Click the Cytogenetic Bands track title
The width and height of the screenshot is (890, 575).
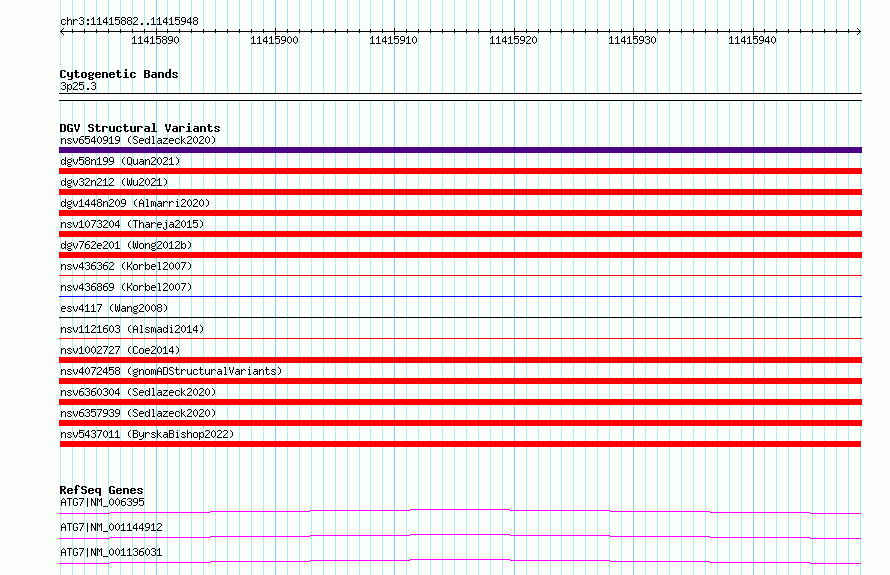tap(119, 74)
